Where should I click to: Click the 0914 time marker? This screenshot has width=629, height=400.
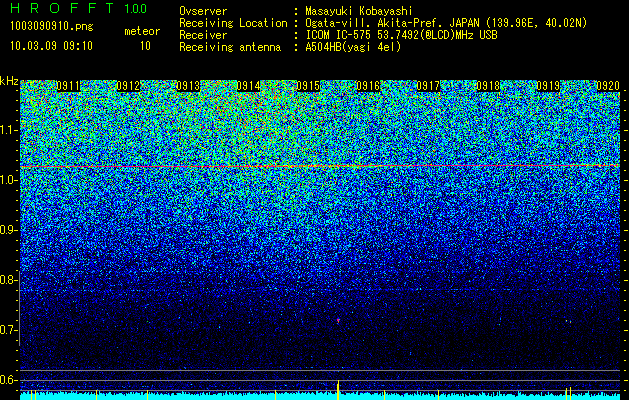coord(248,86)
